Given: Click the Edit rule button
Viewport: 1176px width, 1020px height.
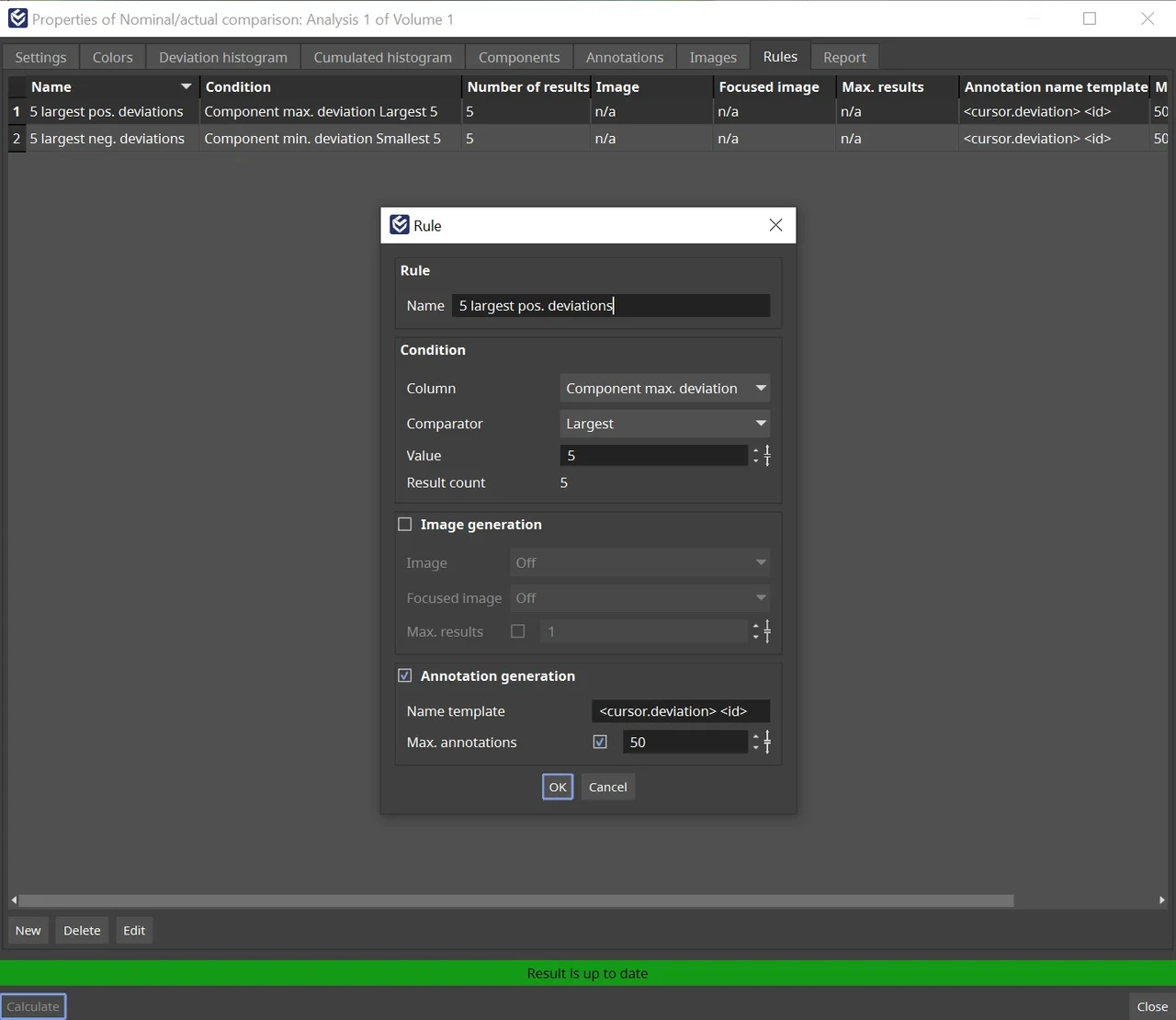Looking at the screenshot, I should tap(134, 930).
